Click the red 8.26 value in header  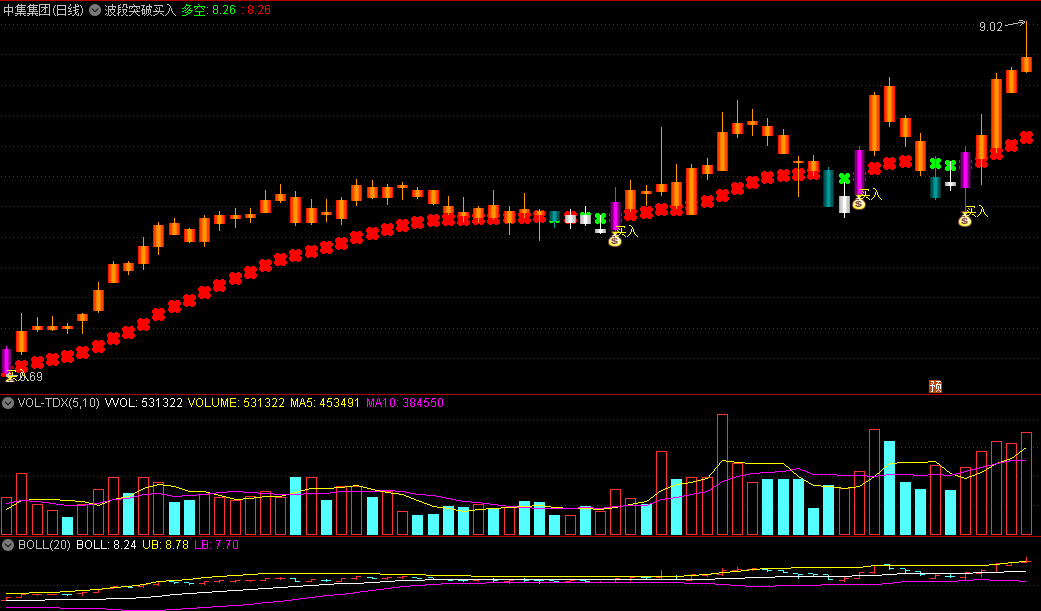(256, 10)
